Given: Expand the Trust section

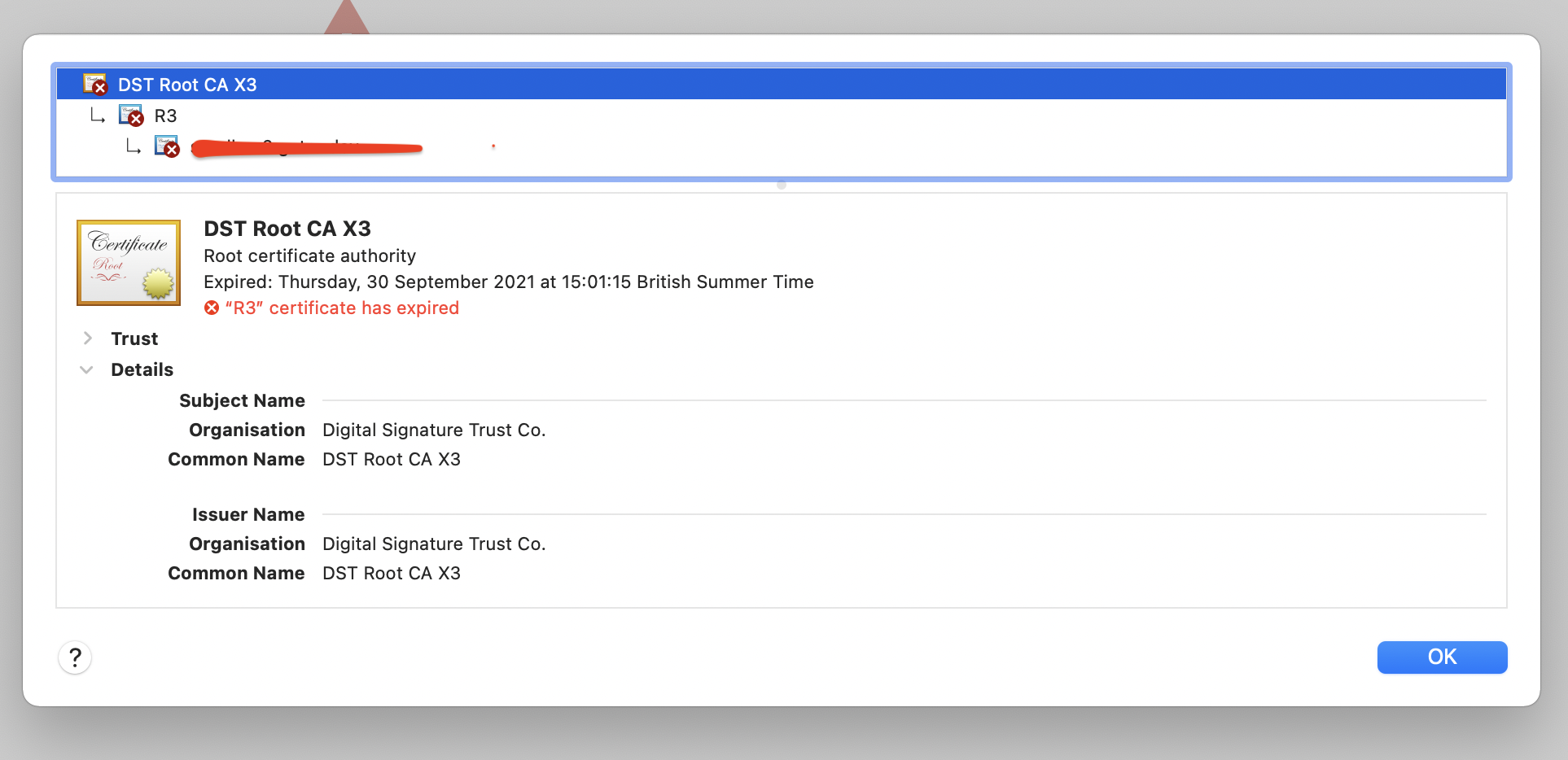Looking at the screenshot, I should point(87,338).
